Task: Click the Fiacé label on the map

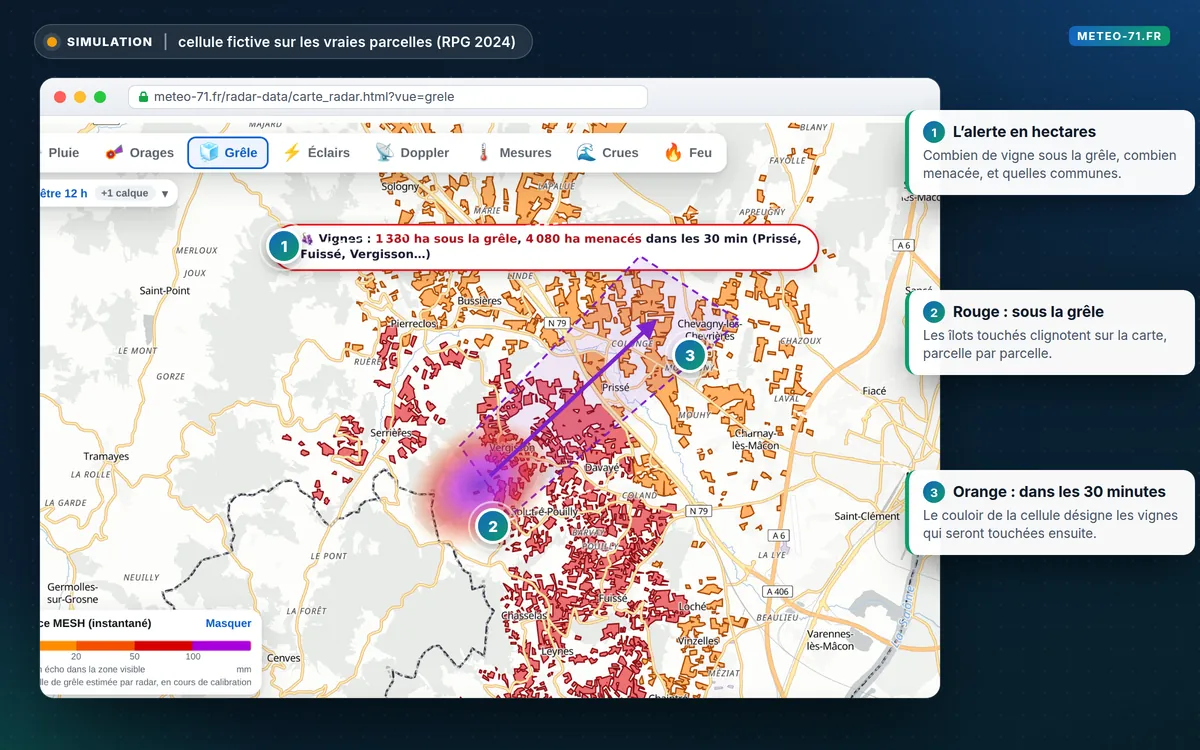Action: pos(874,391)
